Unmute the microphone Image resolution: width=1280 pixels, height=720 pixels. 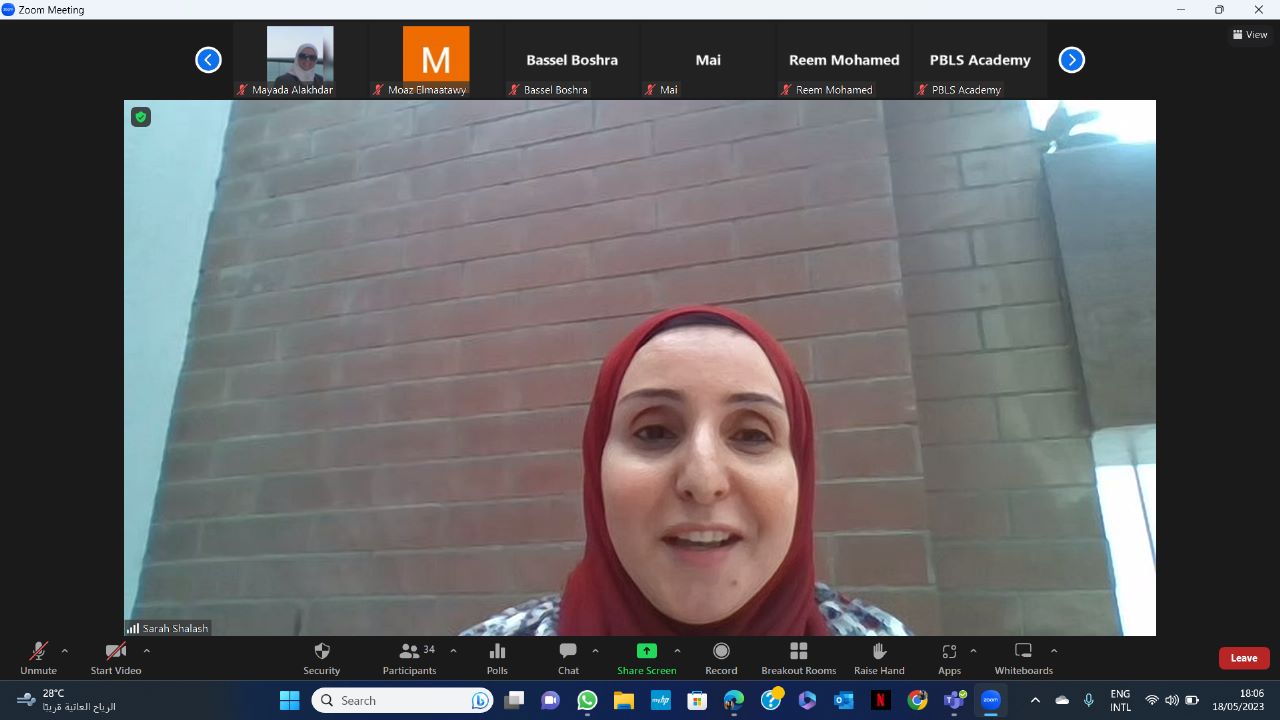38,658
